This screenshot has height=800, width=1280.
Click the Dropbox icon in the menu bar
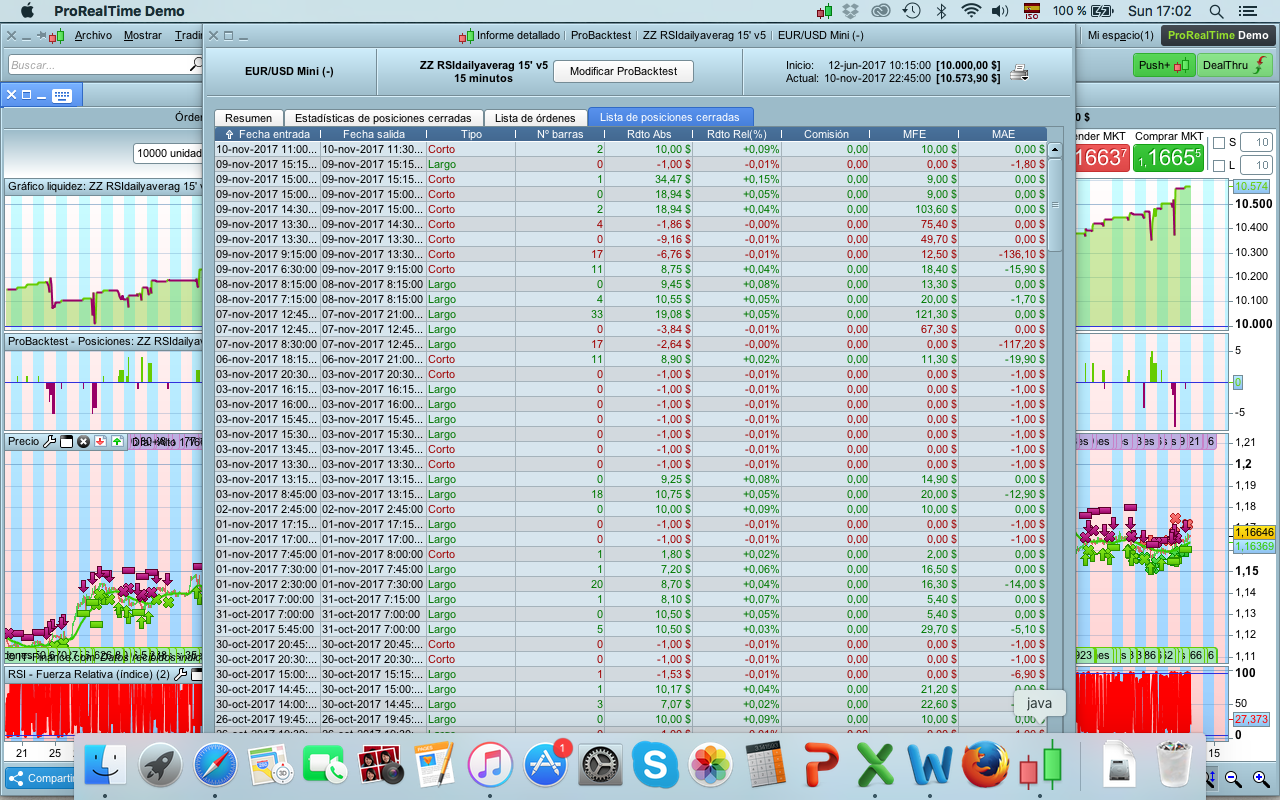[x=851, y=11]
